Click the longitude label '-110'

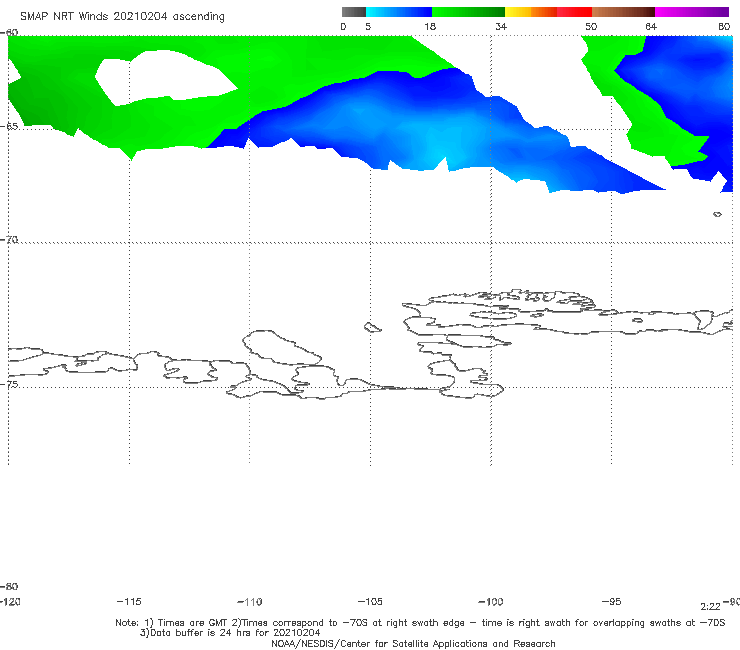click(x=250, y=601)
